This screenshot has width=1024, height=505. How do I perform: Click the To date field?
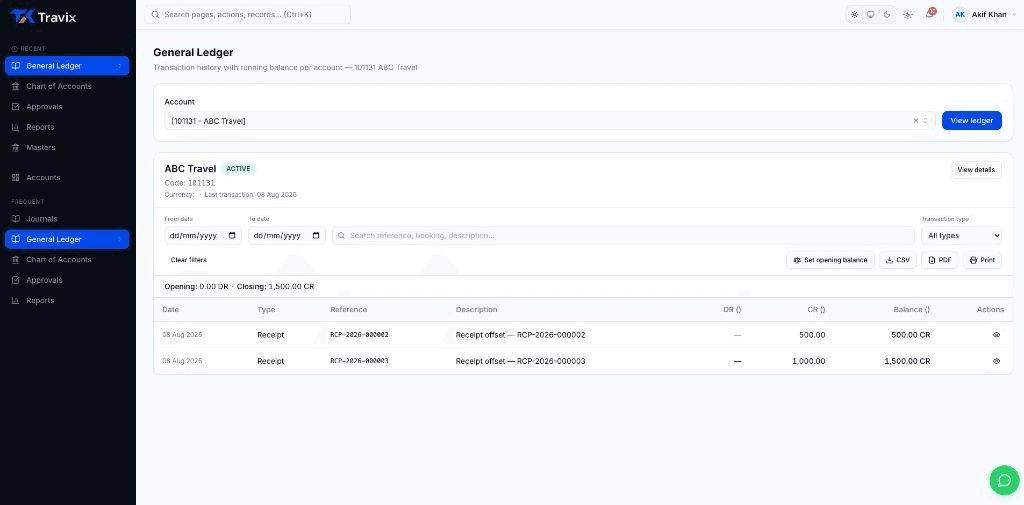[287, 236]
